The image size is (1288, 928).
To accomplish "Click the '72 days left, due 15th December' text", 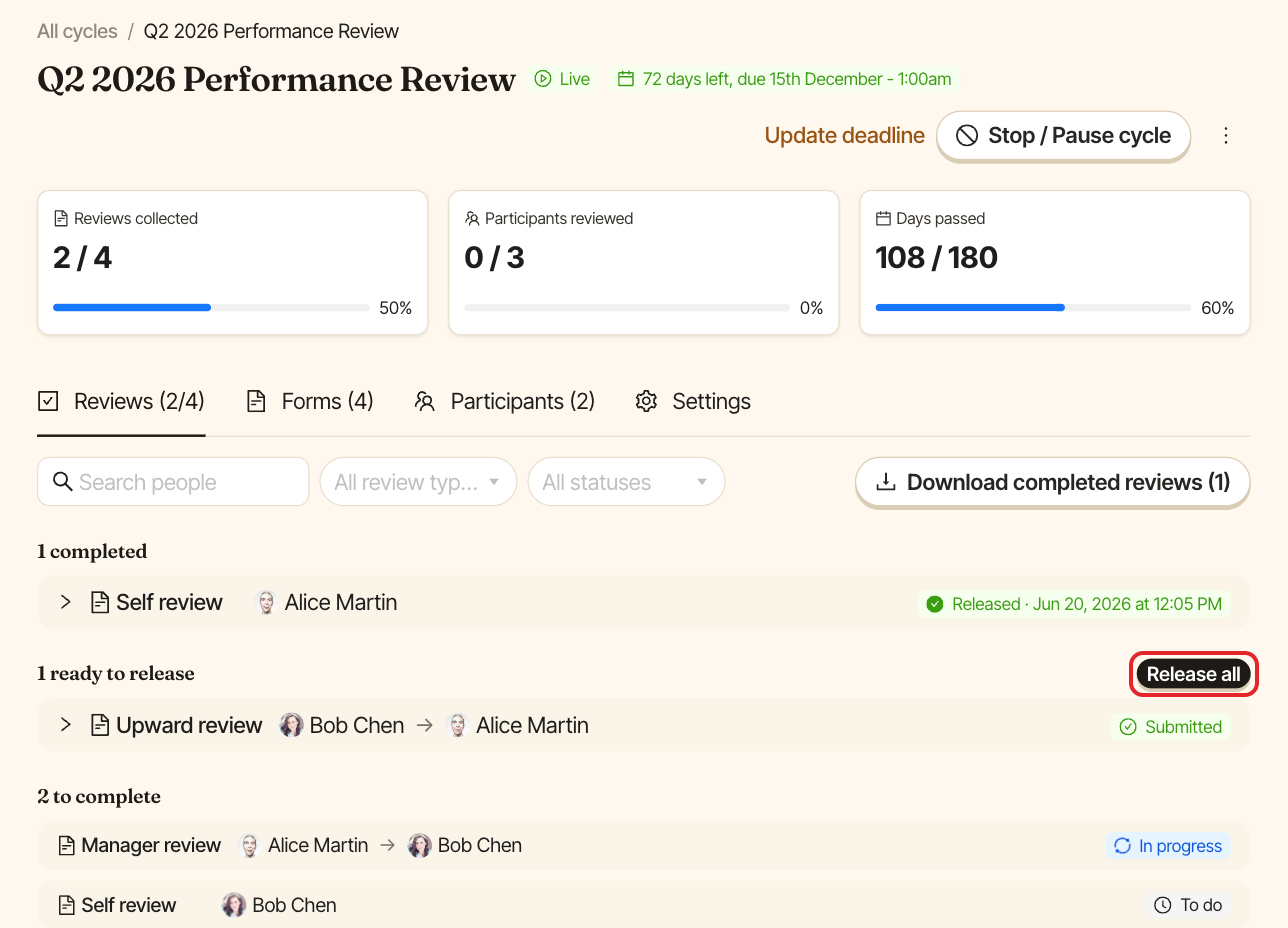I will pos(797,79).
